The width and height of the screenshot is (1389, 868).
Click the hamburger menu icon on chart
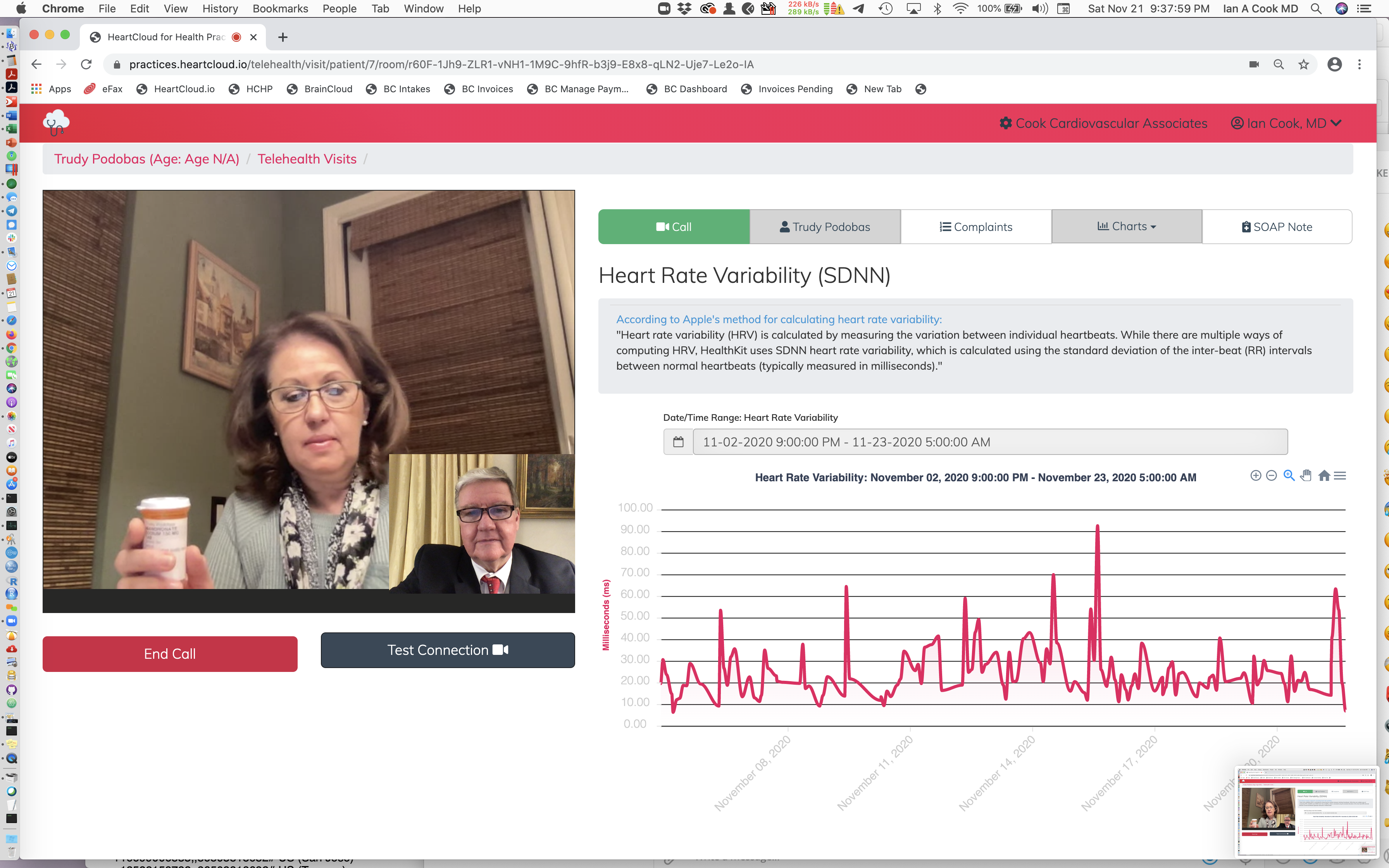[1340, 475]
